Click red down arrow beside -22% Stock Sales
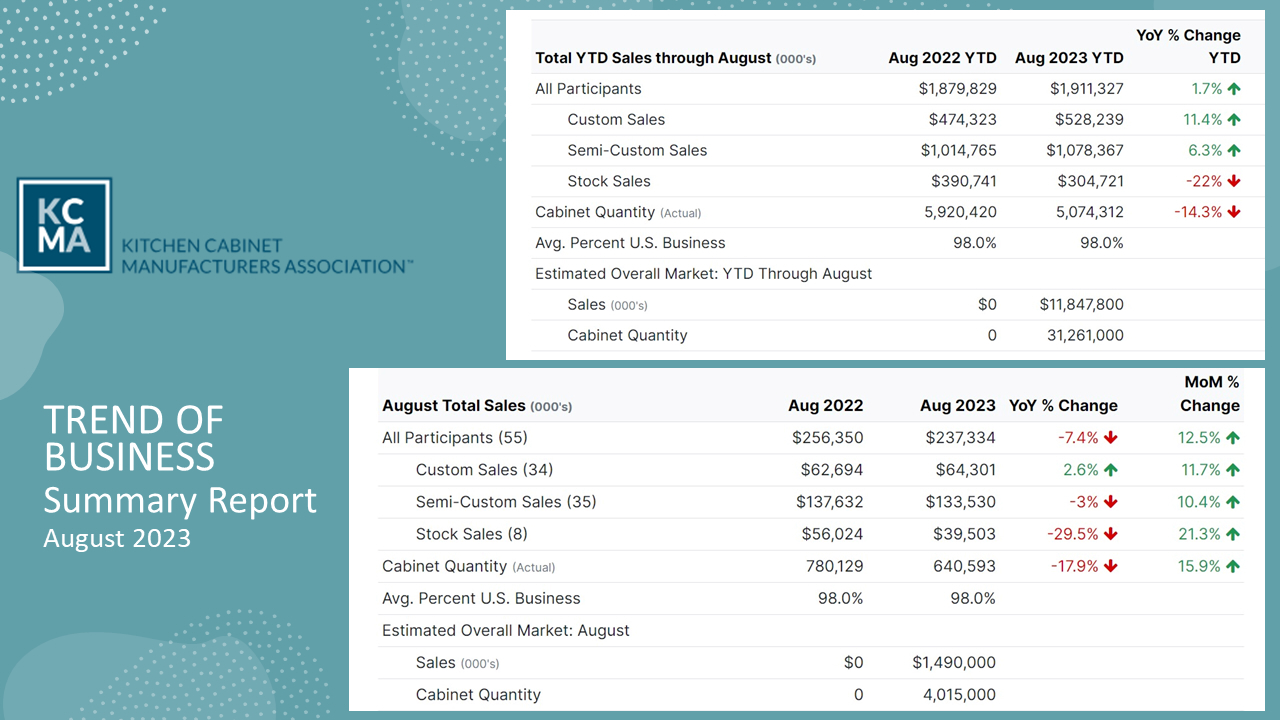1280x720 pixels. coord(1234,181)
